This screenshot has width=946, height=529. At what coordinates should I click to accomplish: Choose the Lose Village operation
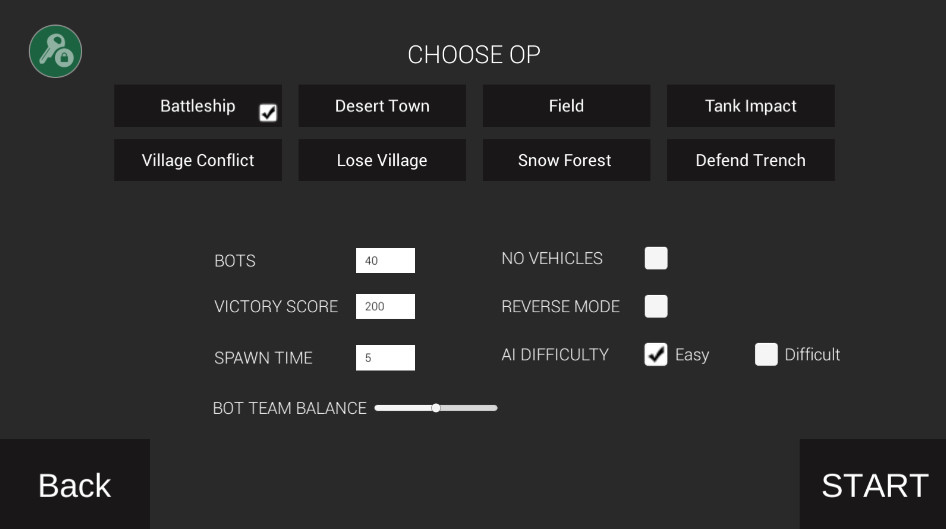pos(382,160)
